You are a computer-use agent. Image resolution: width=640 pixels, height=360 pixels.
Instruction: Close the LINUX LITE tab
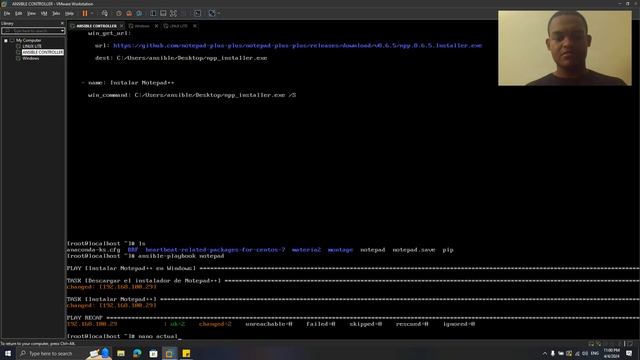195,26
